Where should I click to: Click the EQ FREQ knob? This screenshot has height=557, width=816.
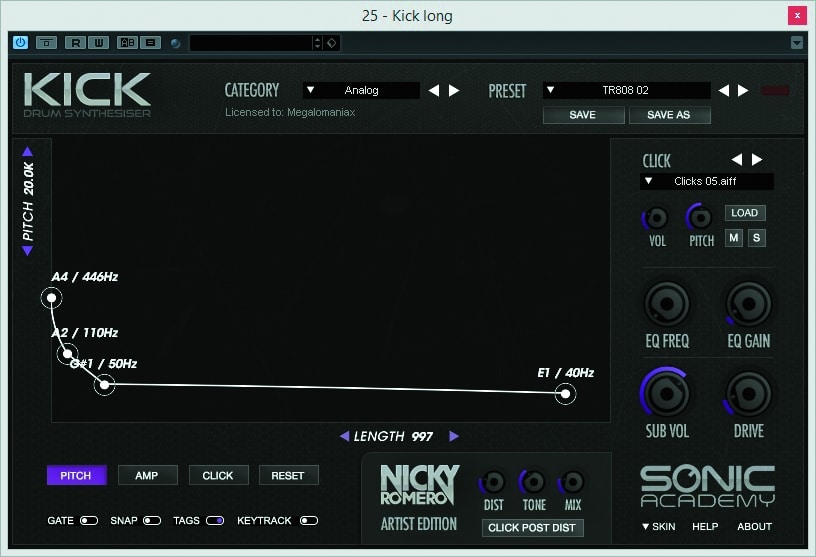click(667, 305)
